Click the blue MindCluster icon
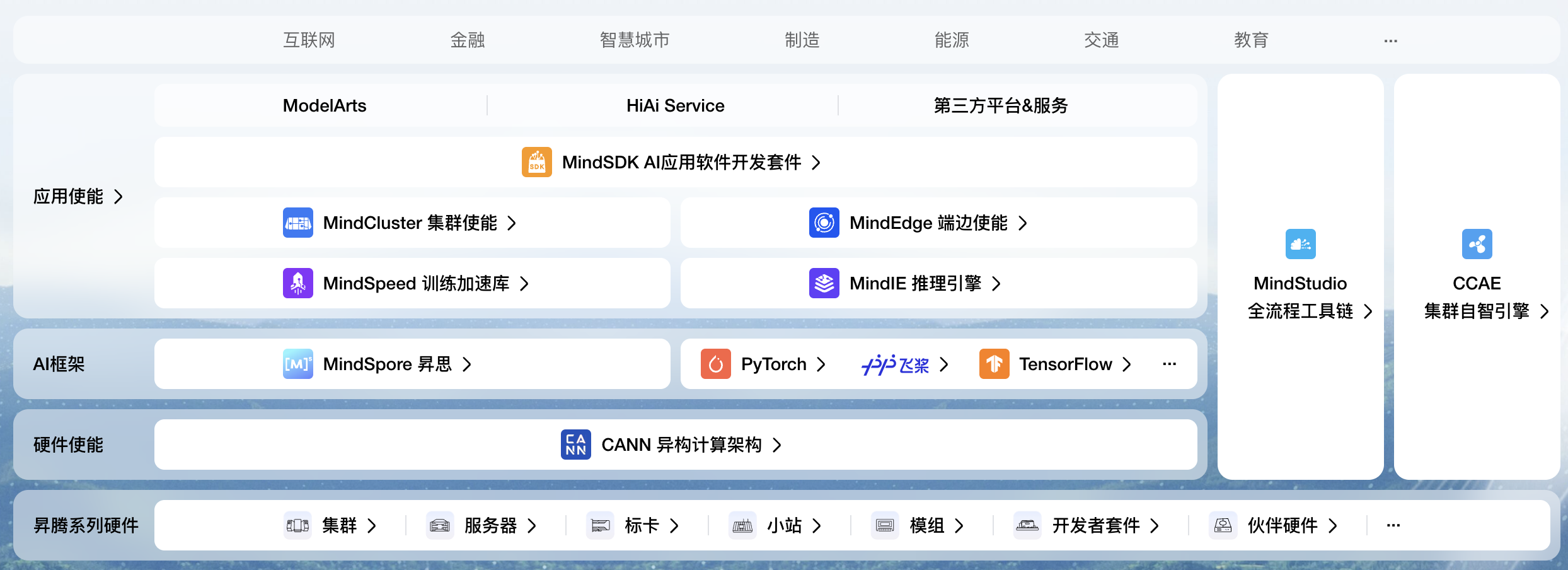1568x570 pixels. 298,223
